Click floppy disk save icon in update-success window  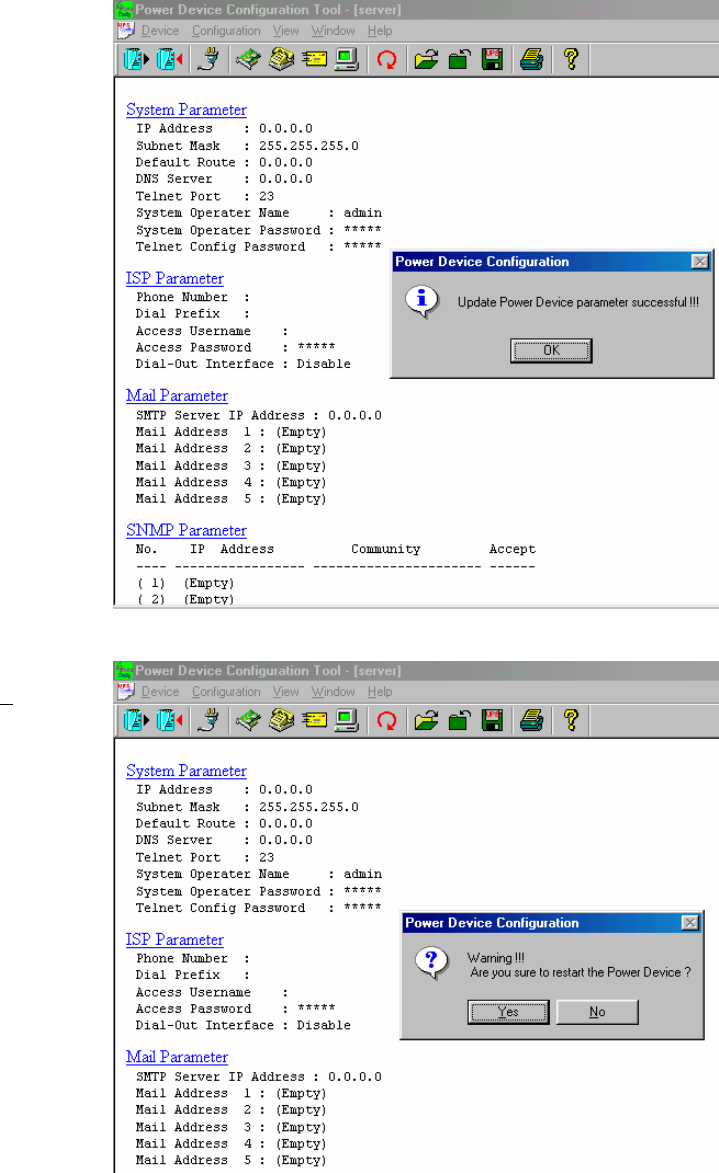(x=492, y=59)
